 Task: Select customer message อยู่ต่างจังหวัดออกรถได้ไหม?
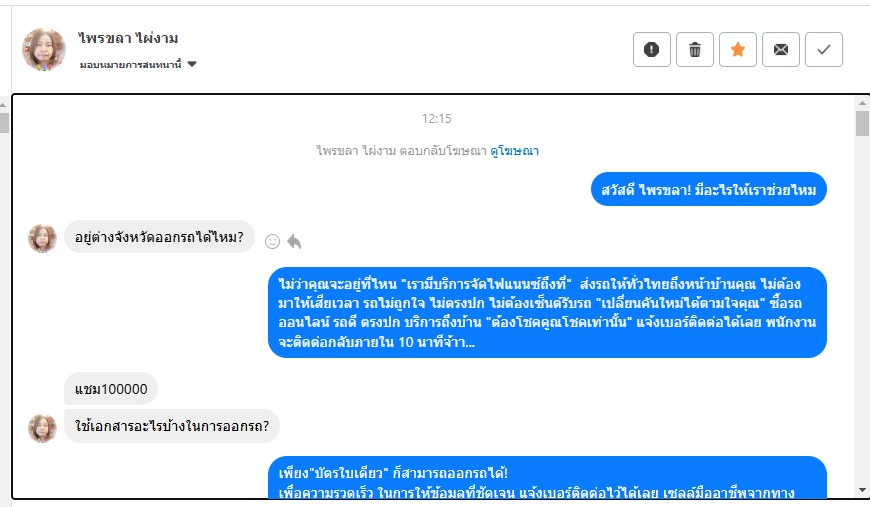click(159, 237)
